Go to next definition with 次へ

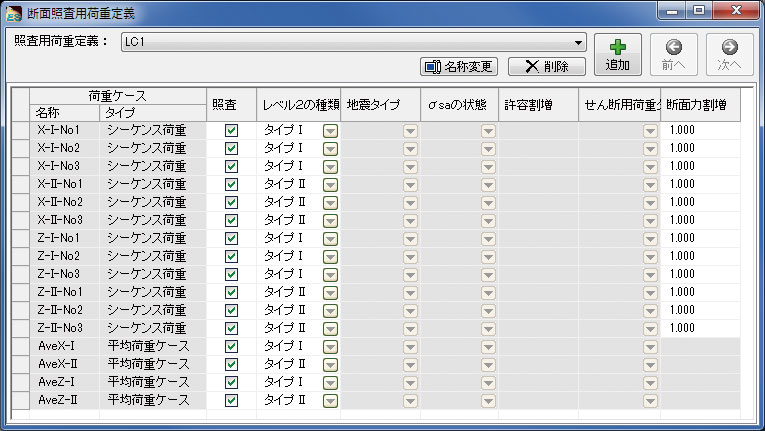pos(730,55)
